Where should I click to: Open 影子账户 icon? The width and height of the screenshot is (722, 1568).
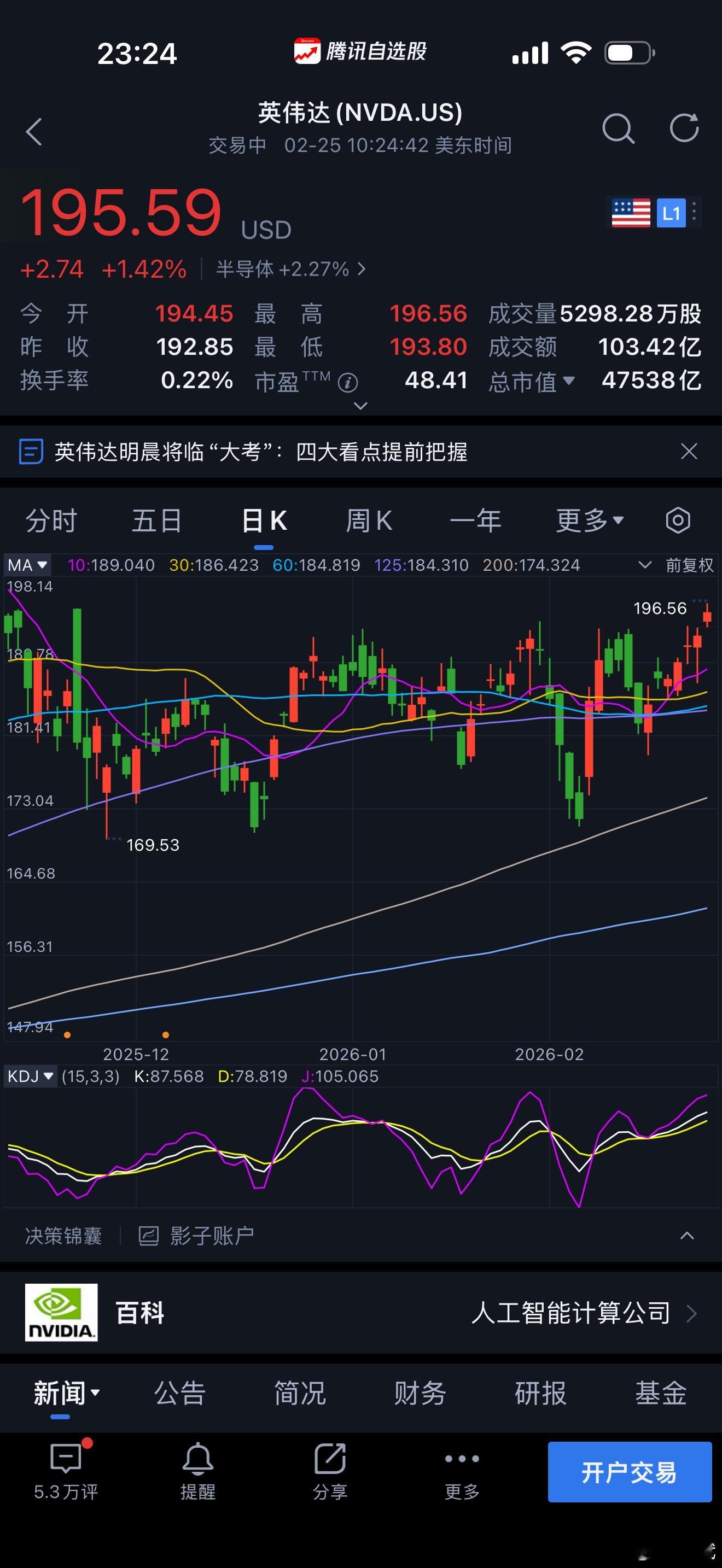149,1236
